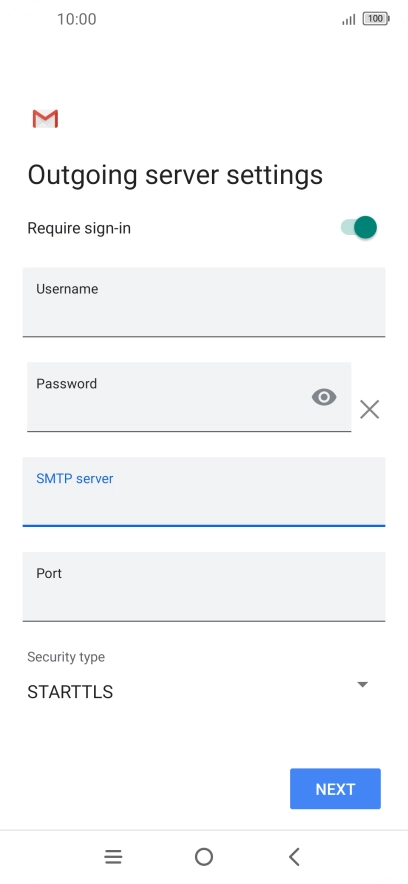This screenshot has width=408, height=884.
Task: Tap the NEXT button
Action: (335, 789)
